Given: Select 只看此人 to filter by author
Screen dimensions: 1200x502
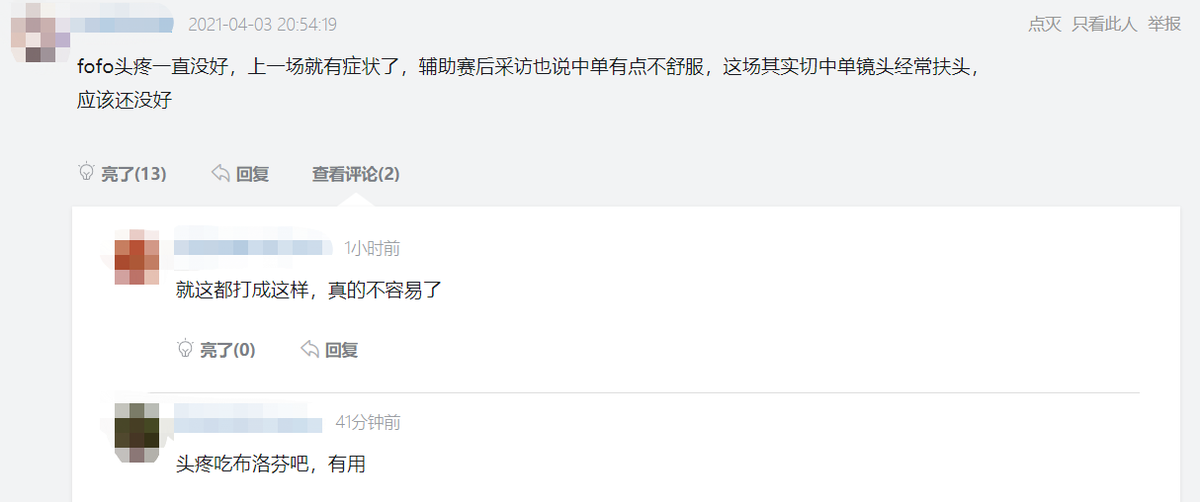Looking at the screenshot, I should tap(1104, 24).
